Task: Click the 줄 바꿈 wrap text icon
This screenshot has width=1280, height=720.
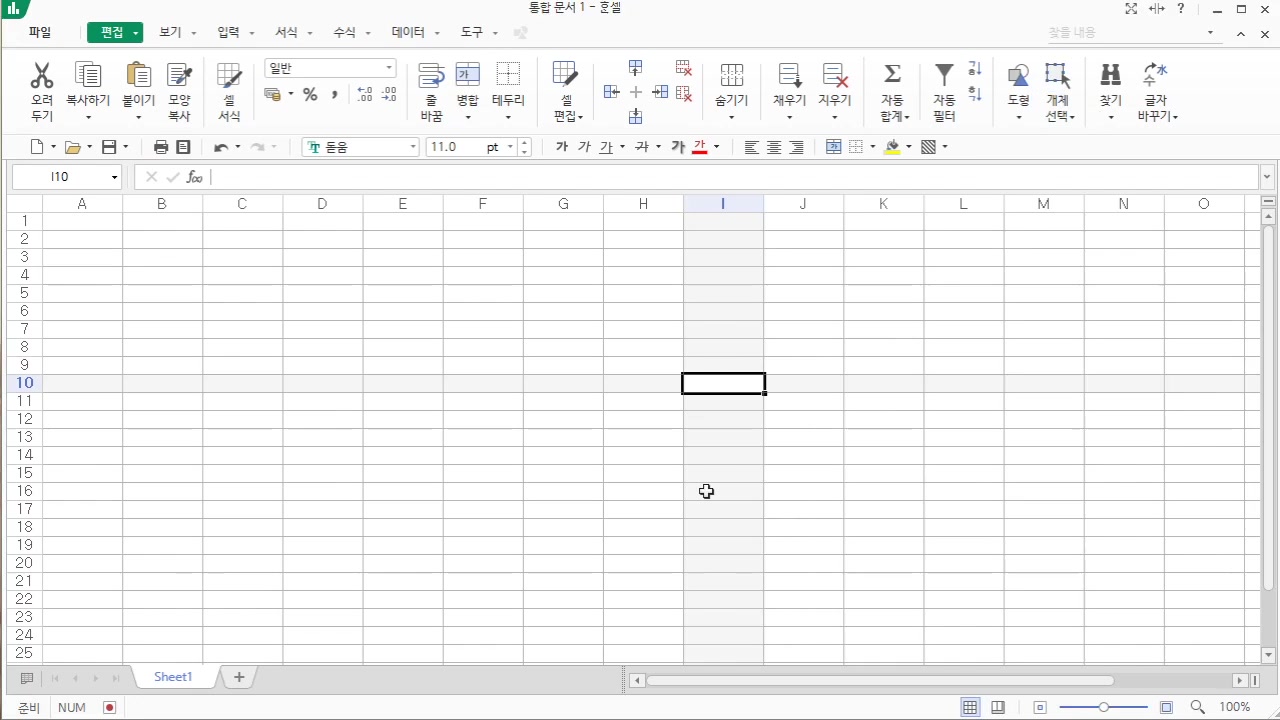Action: pyautogui.click(x=431, y=76)
